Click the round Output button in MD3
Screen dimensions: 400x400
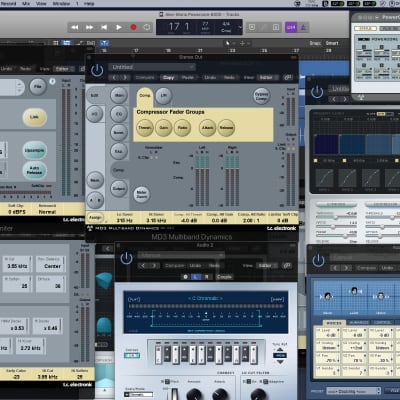click(x=119, y=189)
